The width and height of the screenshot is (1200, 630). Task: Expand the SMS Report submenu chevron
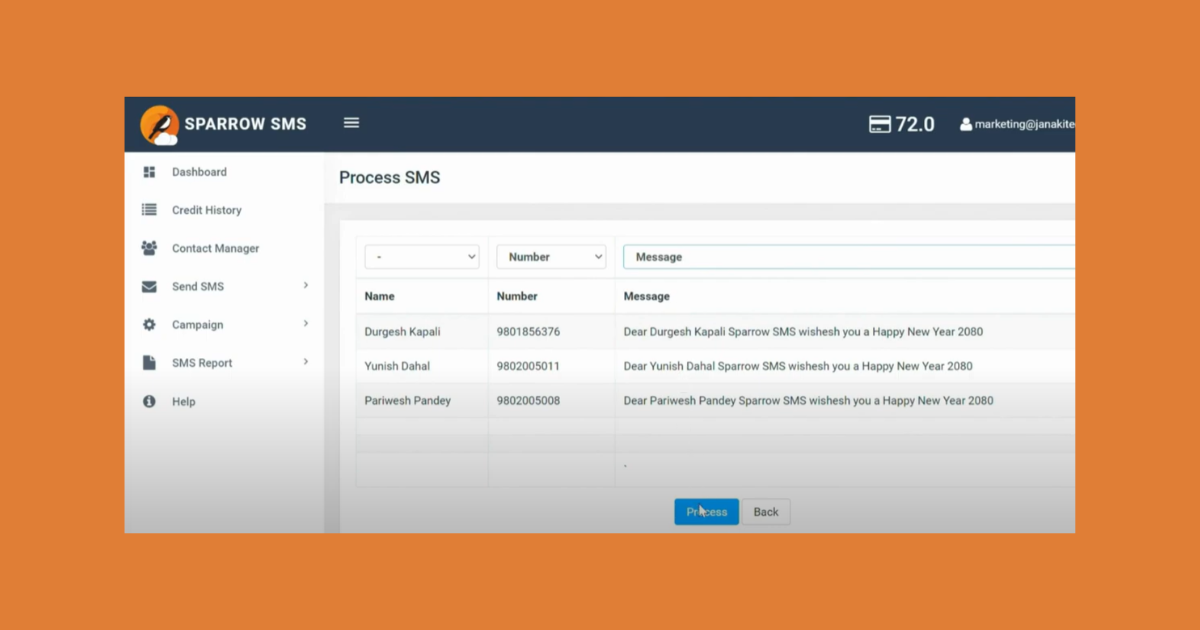[x=306, y=362]
